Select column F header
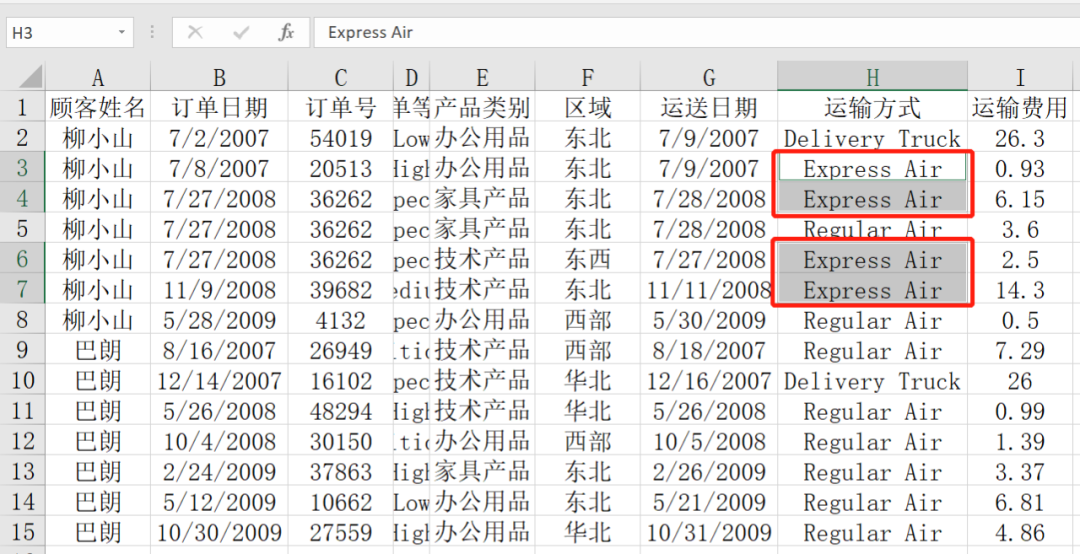 (x=588, y=76)
